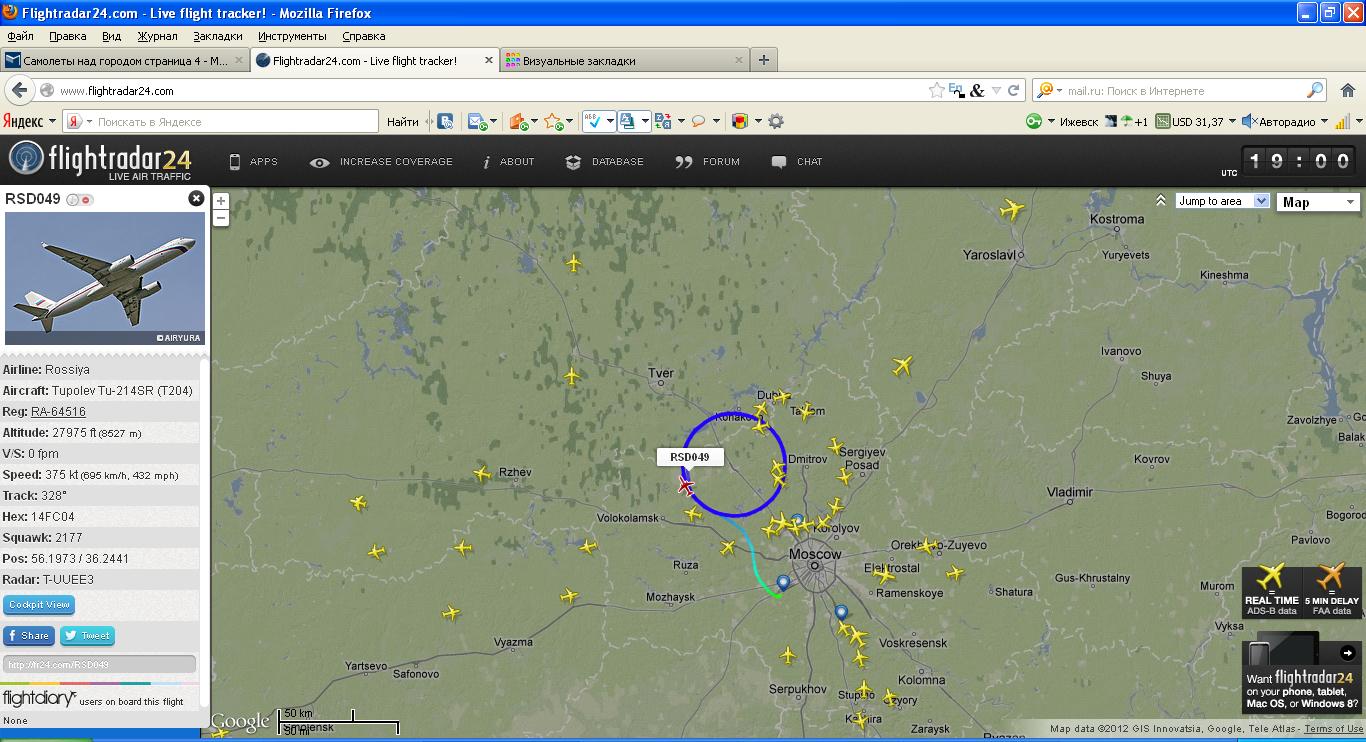The image size is (1366, 742).
Task: Select REAL TIME ADS-B data legend
Action: point(1272,591)
